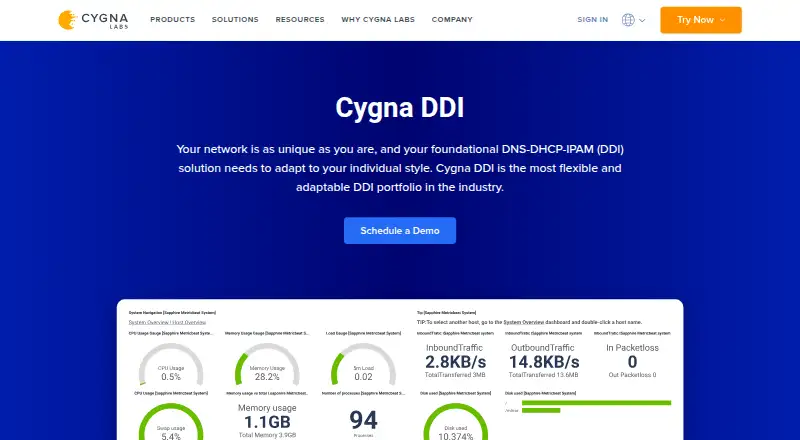Click the OutboundTraffic 14.8KB/s value
The width and height of the screenshot is (800, 440).
(544, 362)
